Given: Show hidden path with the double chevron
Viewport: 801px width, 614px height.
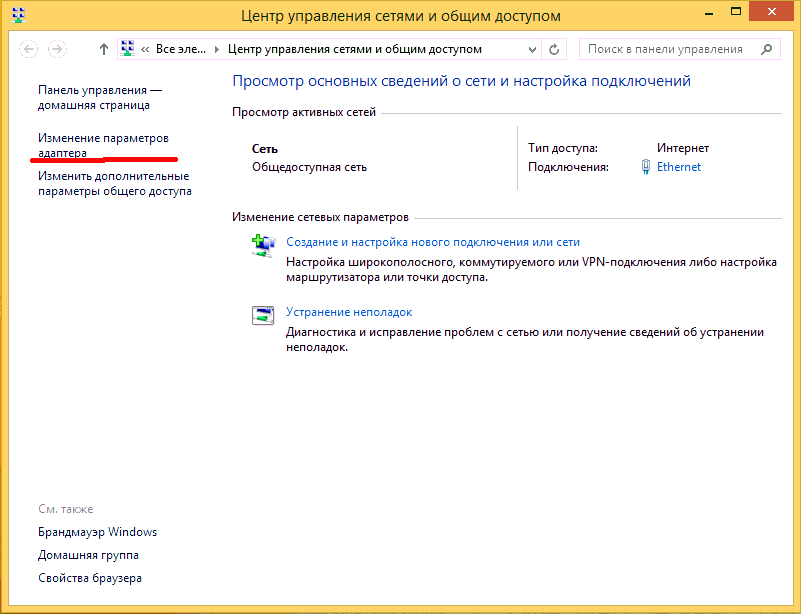Looking at the screenshot, I should (x=145, y=49).
